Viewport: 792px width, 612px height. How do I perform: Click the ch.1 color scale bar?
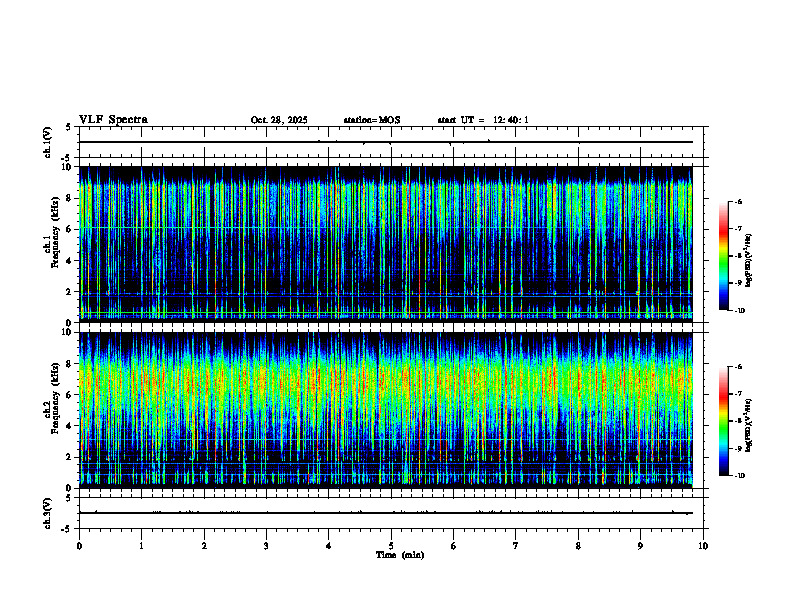click(x=723, y=256)
